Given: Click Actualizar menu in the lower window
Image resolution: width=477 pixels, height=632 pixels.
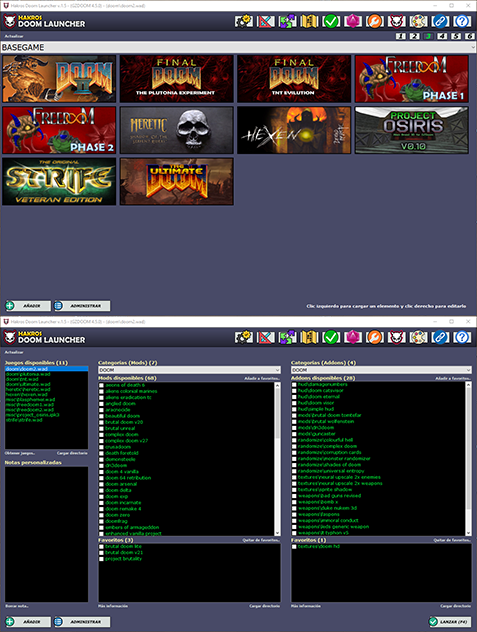Looking at the screenshot, I should click(x=14, y=352).
